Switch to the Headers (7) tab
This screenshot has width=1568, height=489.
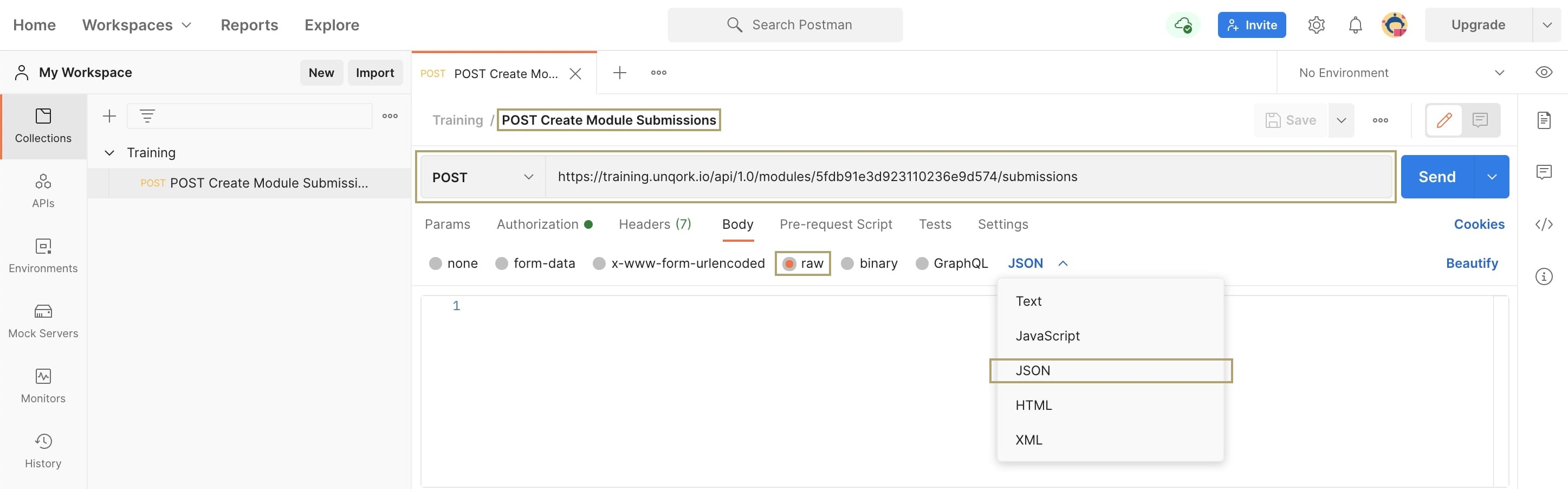[x=655, y=224]
